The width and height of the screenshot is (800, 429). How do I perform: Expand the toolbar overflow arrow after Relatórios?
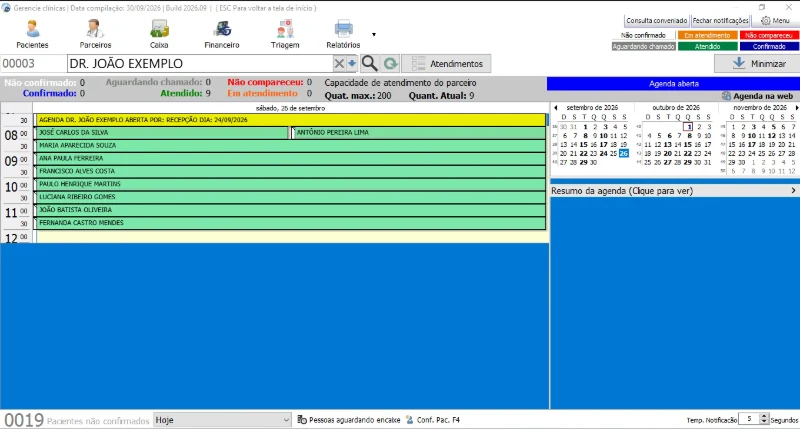374,35
